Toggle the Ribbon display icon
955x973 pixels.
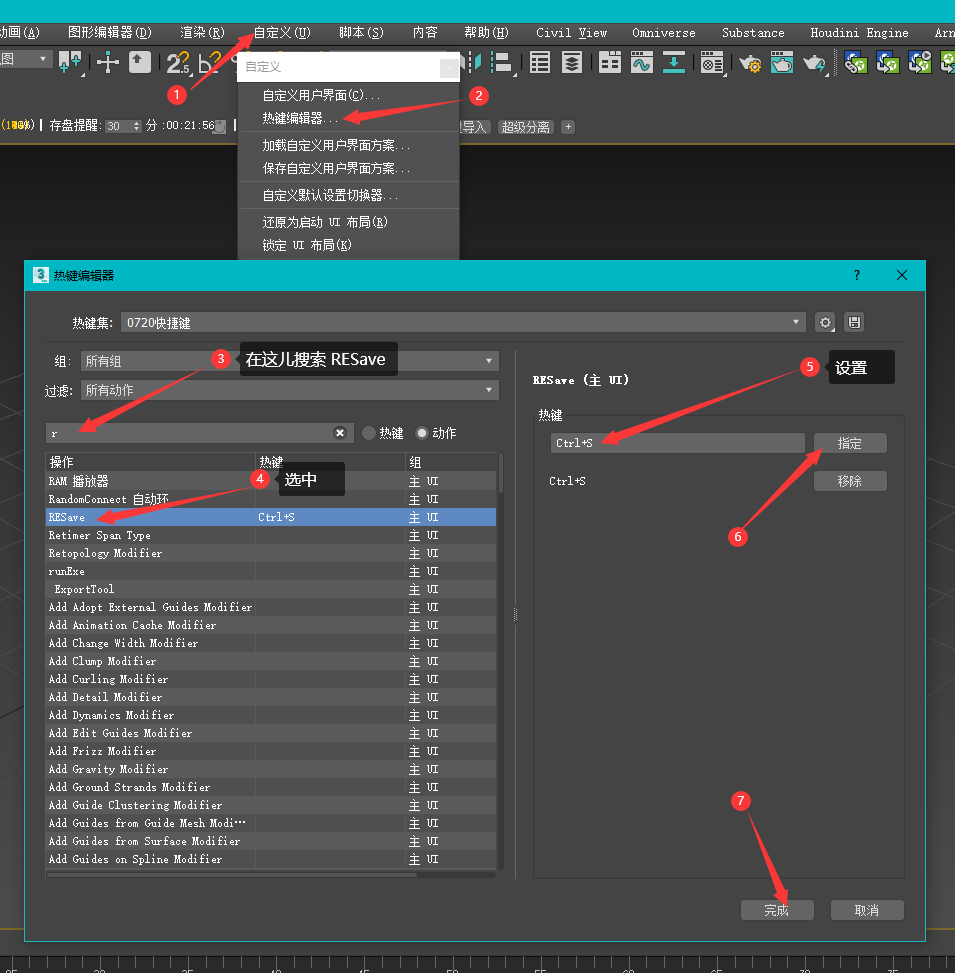pos(610,62)
